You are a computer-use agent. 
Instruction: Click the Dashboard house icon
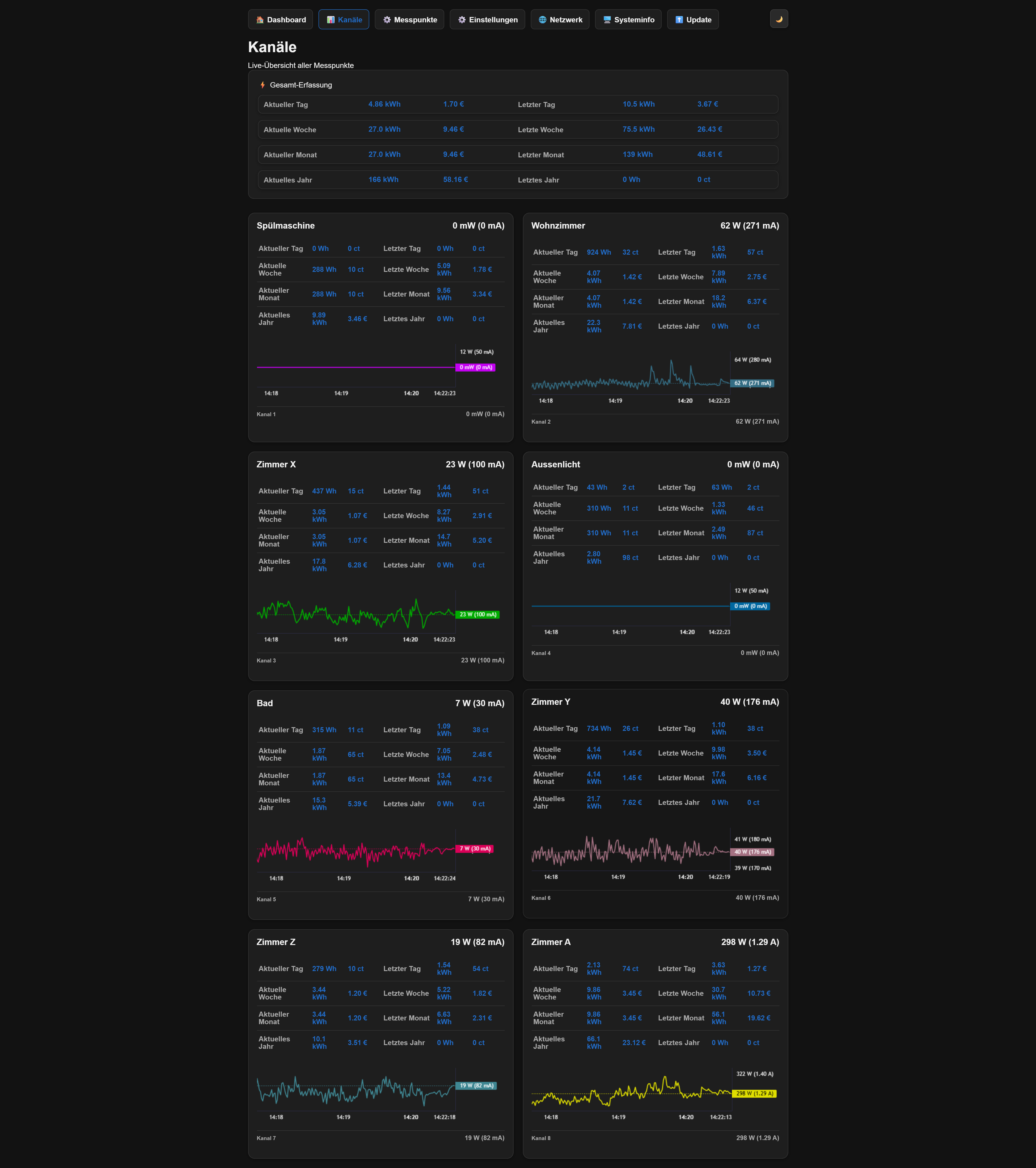[260, 19]
